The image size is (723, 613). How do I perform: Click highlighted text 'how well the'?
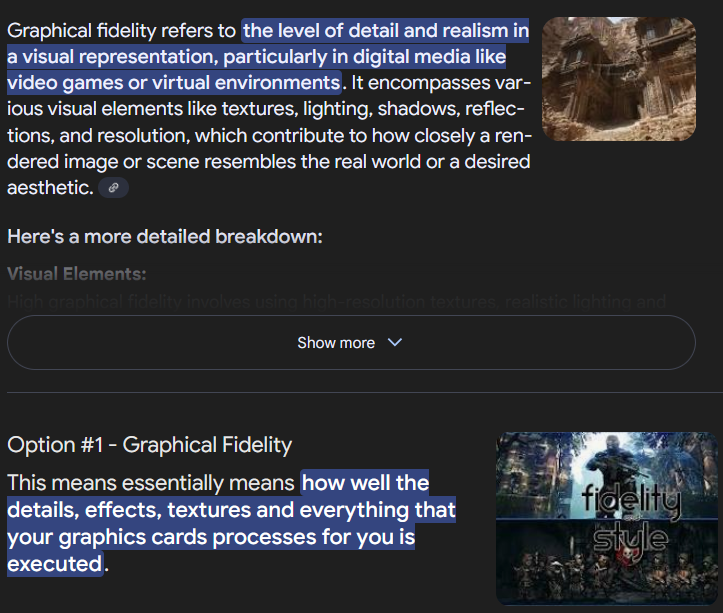point(365,483)
